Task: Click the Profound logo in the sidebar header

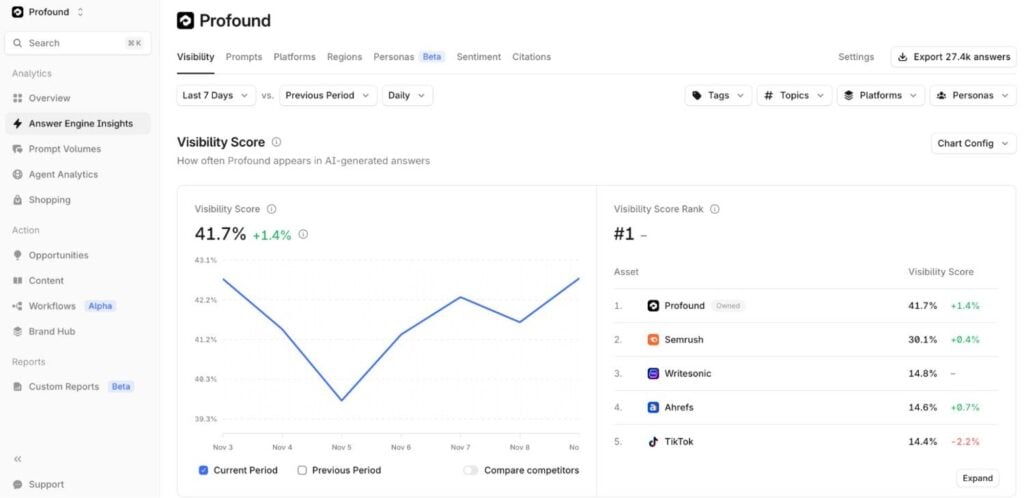Action: coord(18,12)
